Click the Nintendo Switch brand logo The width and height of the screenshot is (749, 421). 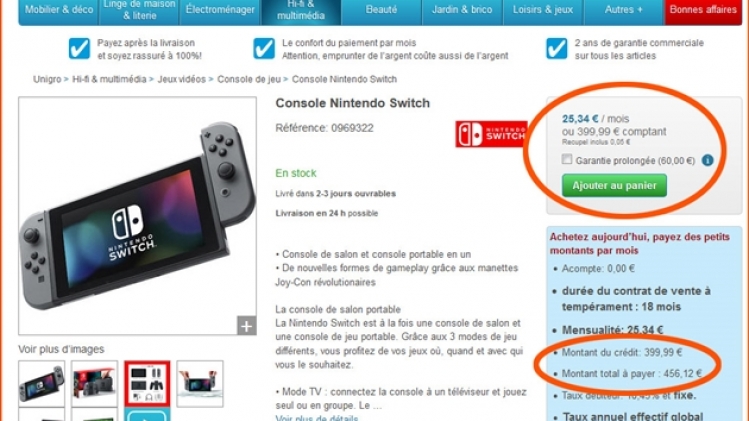[491, 134]
